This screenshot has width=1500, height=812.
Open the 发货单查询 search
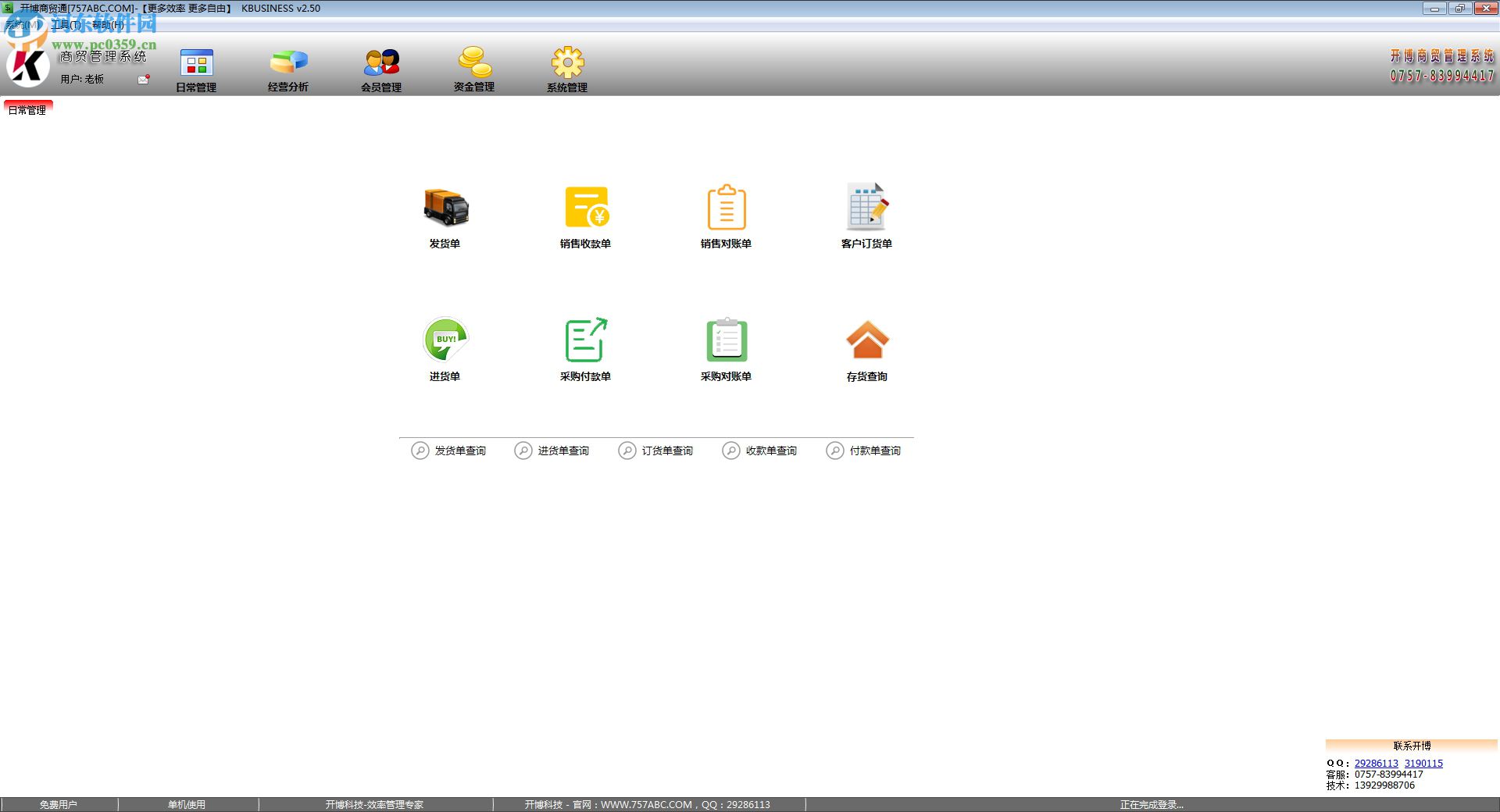448,451
